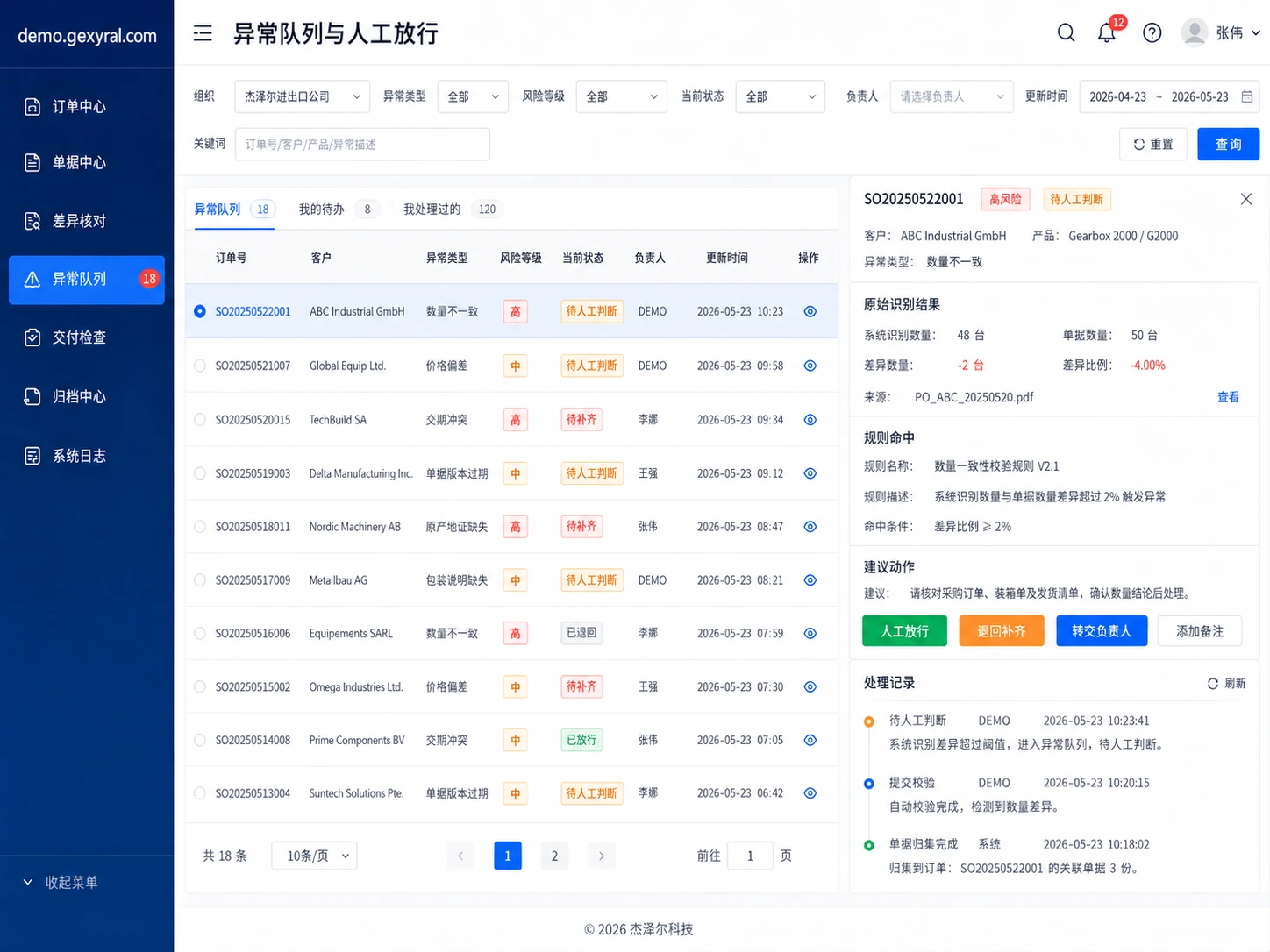Image resolution: width=1270 pixels, height=952 pixels.
Task: Click eye icon for SO20250518011 row
Action: coord(810,527)
